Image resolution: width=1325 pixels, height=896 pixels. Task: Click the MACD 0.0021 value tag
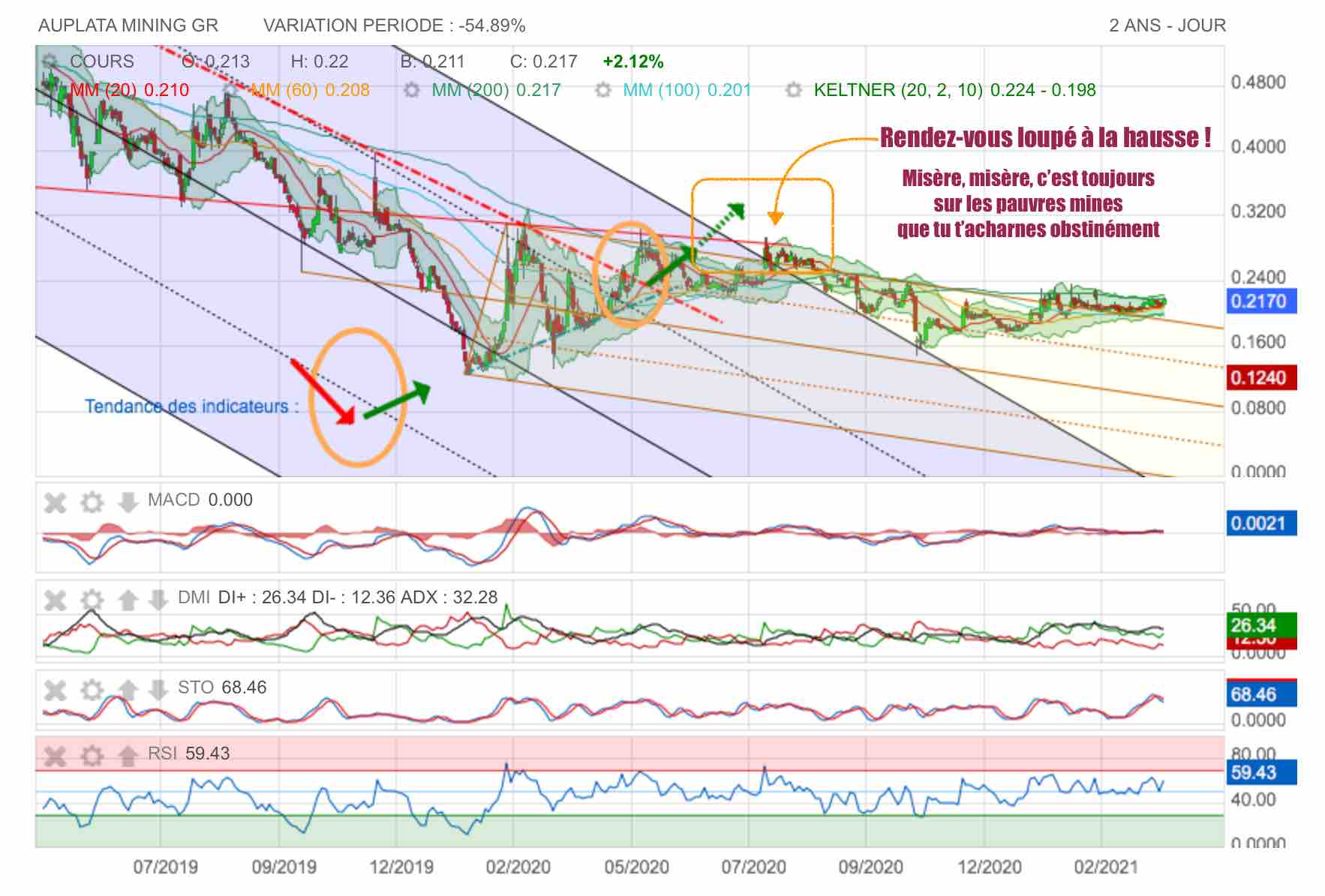click(x=1261, y=523)
